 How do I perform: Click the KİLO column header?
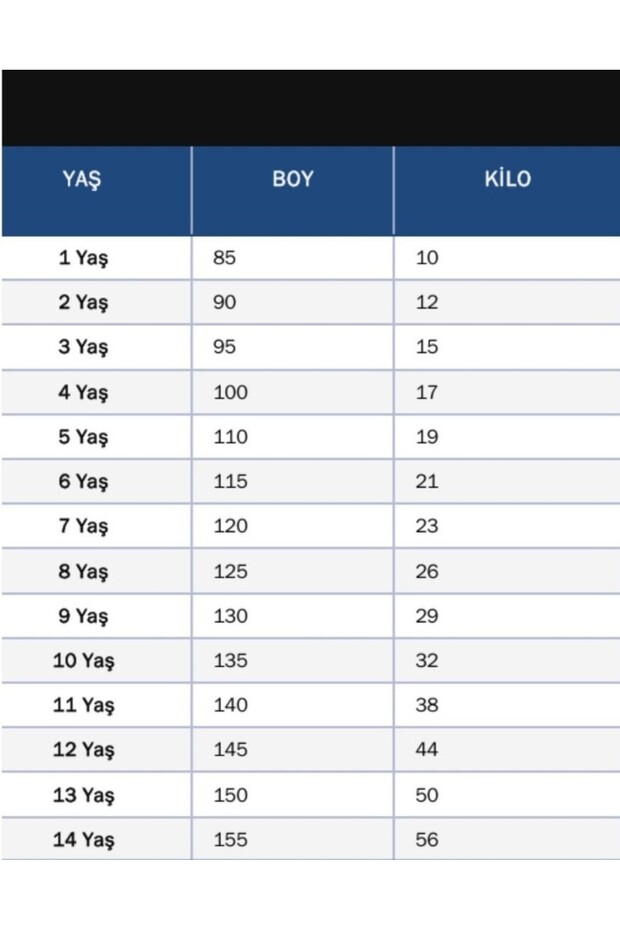[507, 180]
